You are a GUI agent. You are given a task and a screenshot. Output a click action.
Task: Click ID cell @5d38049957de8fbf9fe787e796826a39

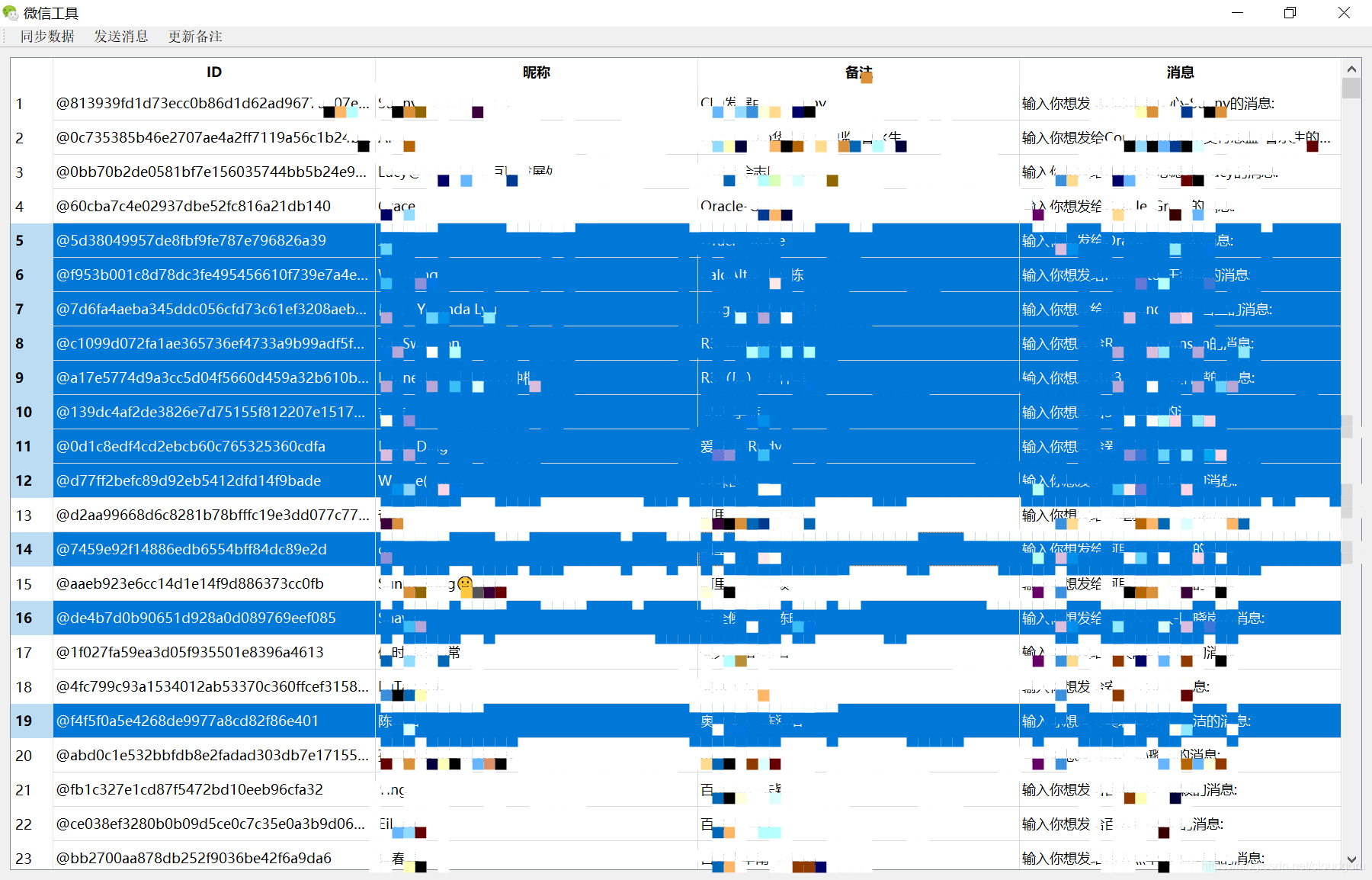214,240
